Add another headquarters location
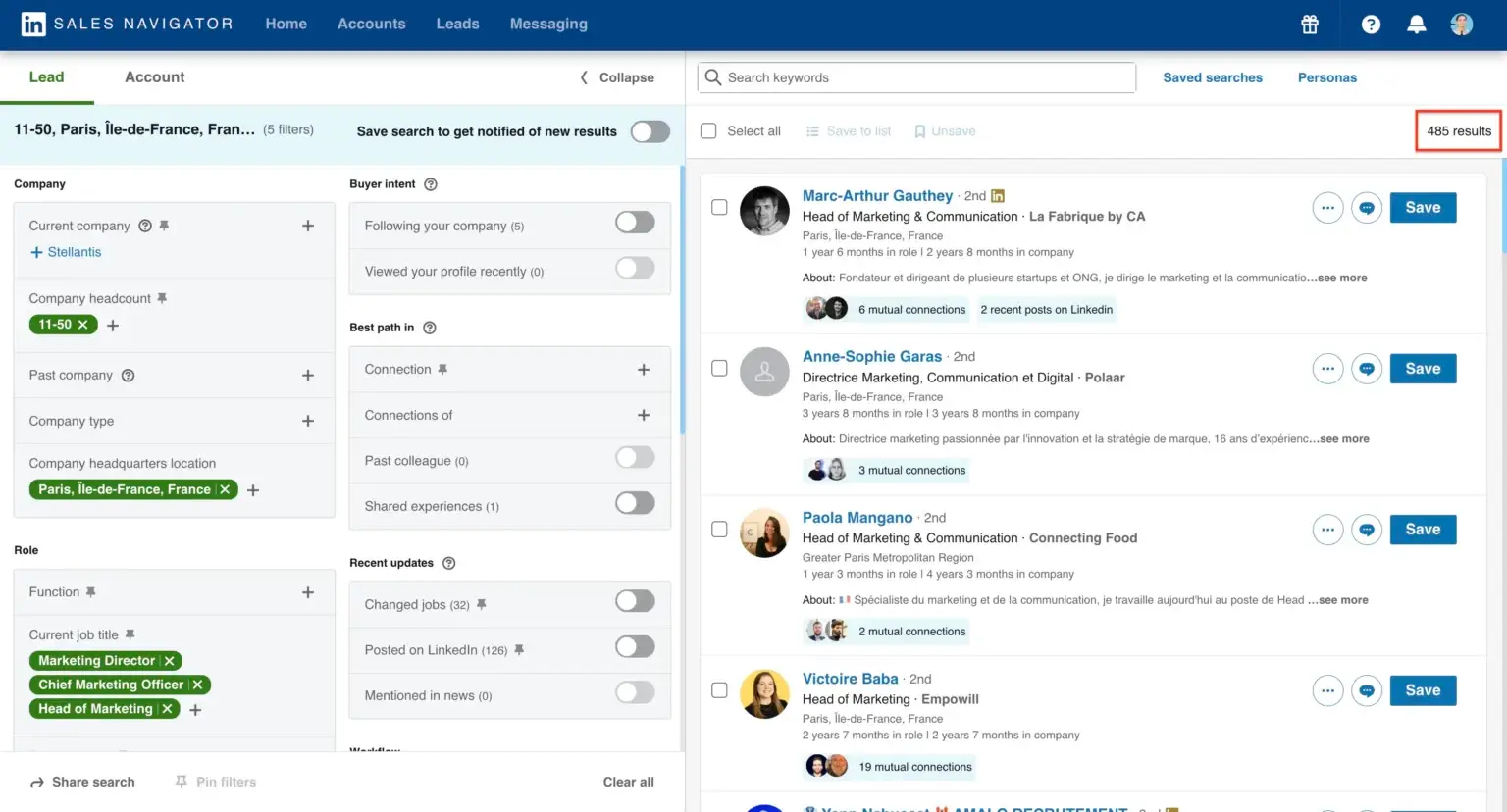This screenshot has height=812, width=1507. click(253, 490)
